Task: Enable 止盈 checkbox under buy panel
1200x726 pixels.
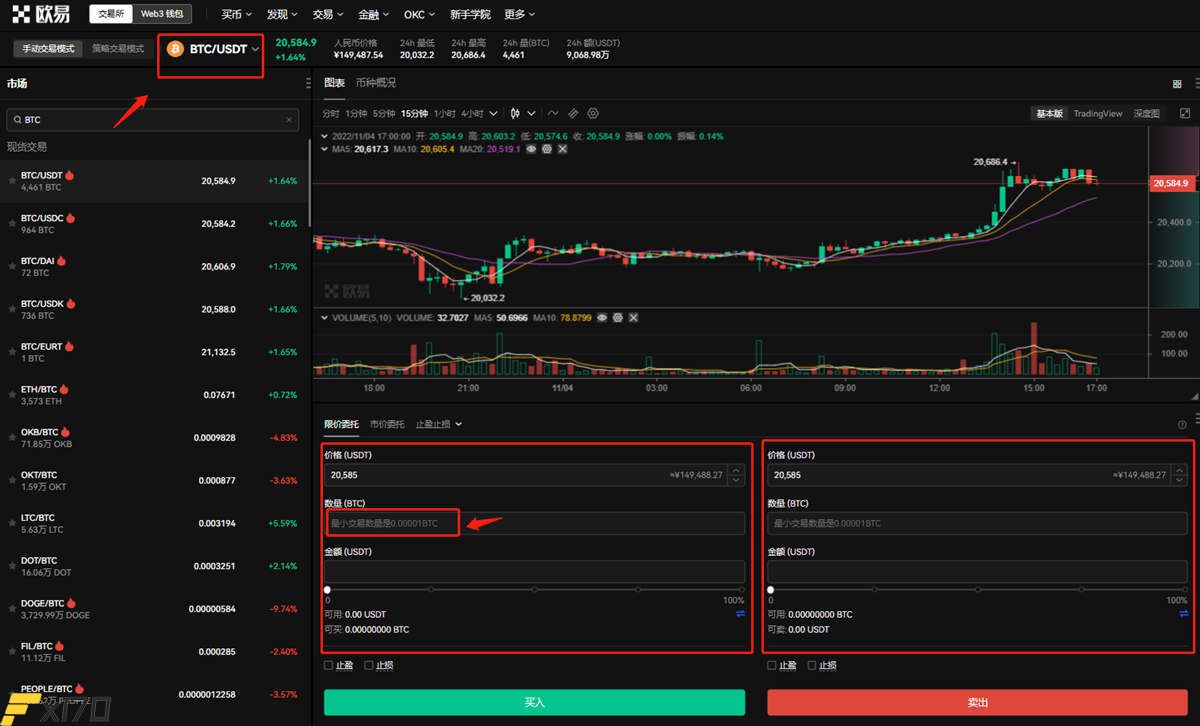Action: (x=329, y=665)
